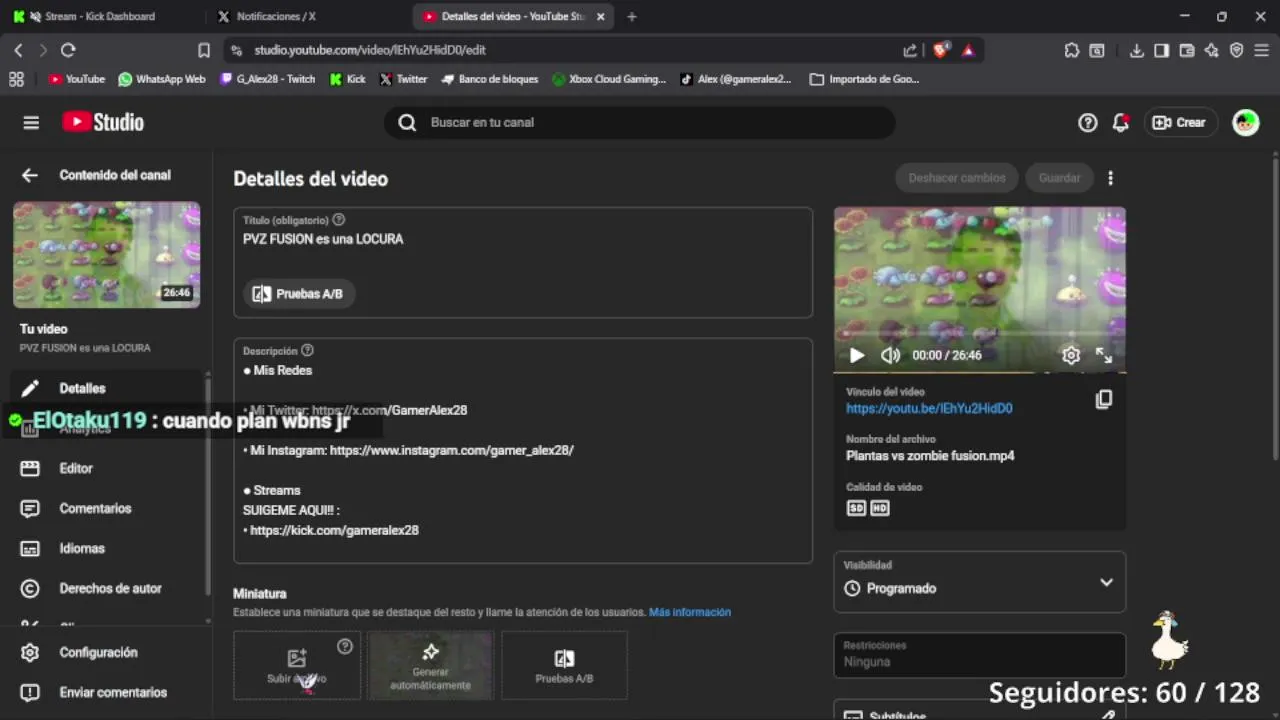Open the notifications bell

coord(1121,122)
